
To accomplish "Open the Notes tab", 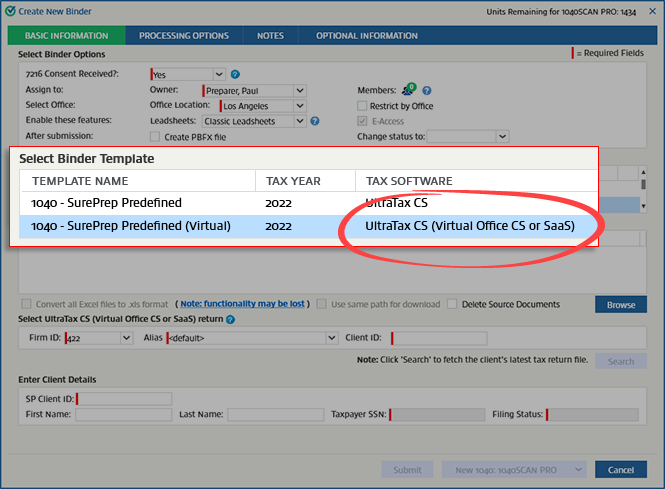I will (270, 36).
